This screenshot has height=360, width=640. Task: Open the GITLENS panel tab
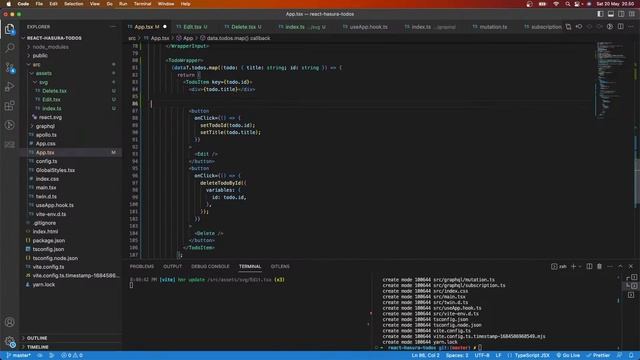[x=280, y=267]
